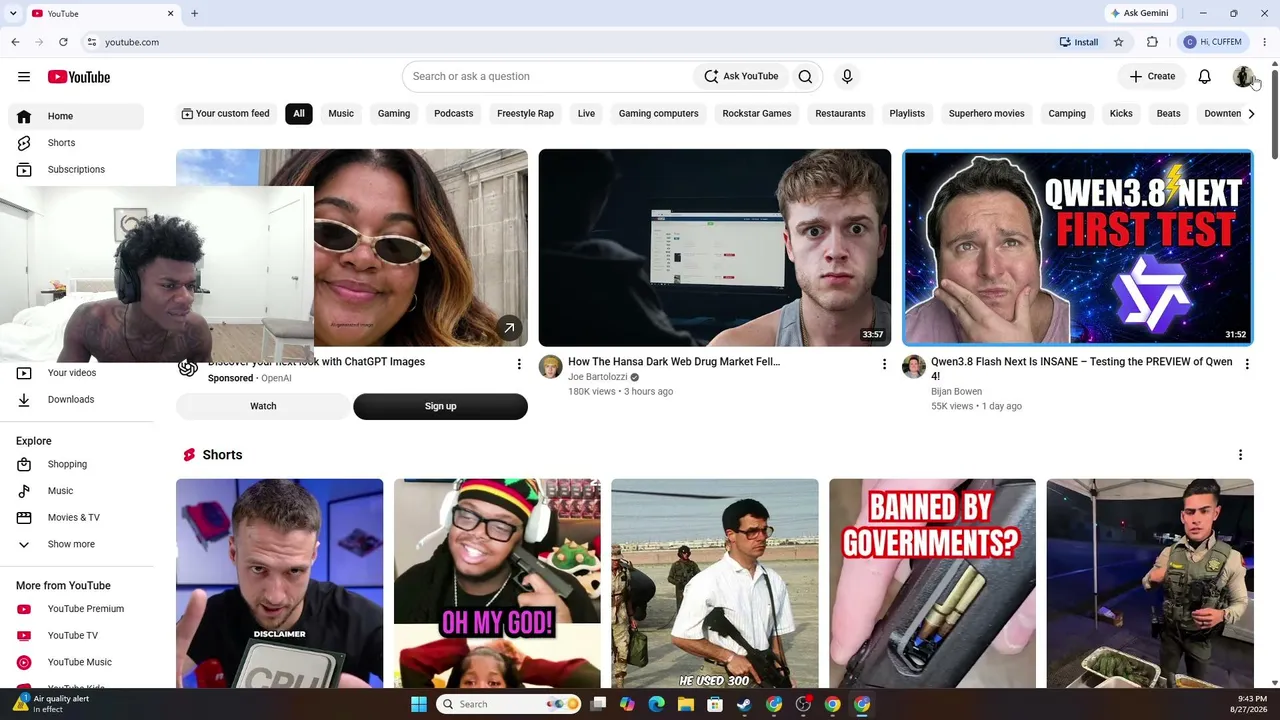View site information icon beside the URL

(x=91, y=42)
